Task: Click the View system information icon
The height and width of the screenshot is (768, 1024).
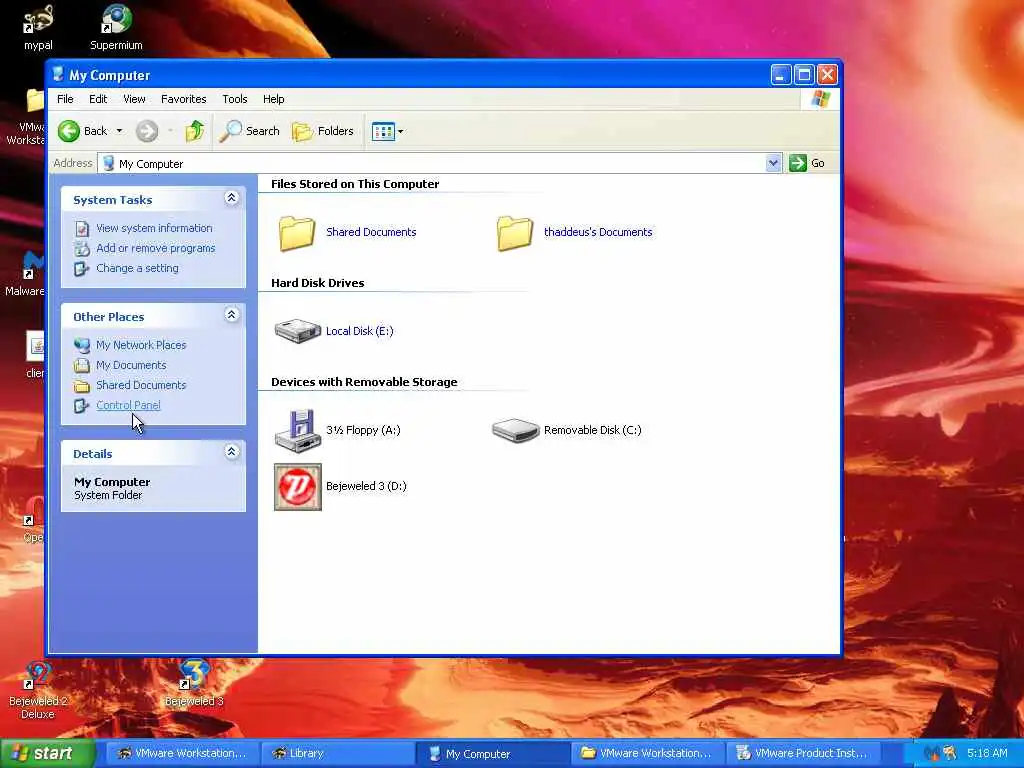Action: (x=82, y=229)
